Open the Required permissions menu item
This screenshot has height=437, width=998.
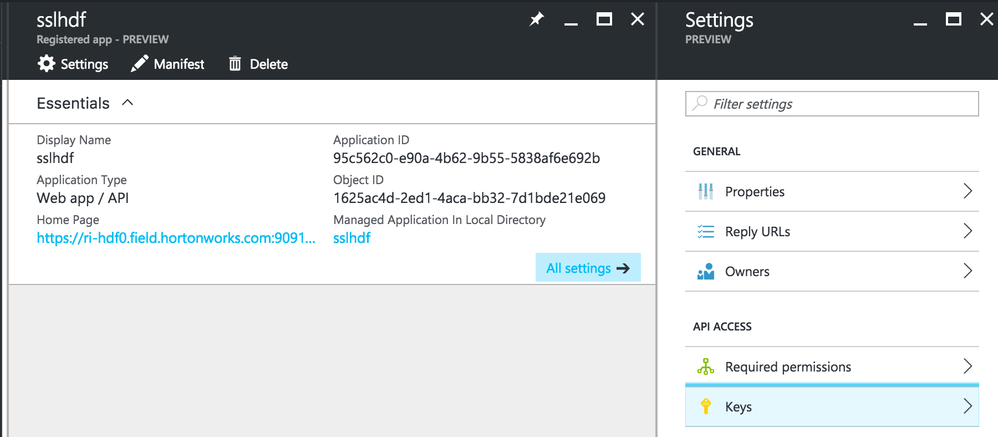788,367
